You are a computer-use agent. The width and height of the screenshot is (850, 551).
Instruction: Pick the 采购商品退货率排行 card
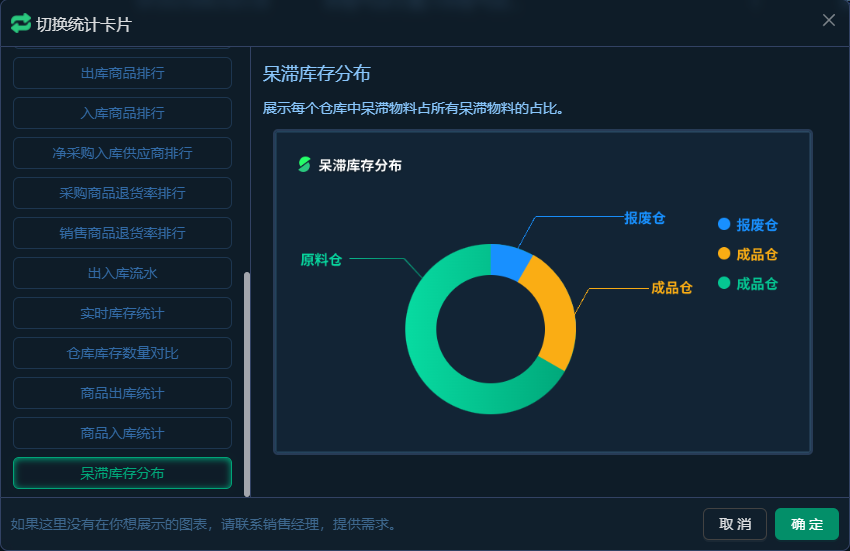point(122,193)
